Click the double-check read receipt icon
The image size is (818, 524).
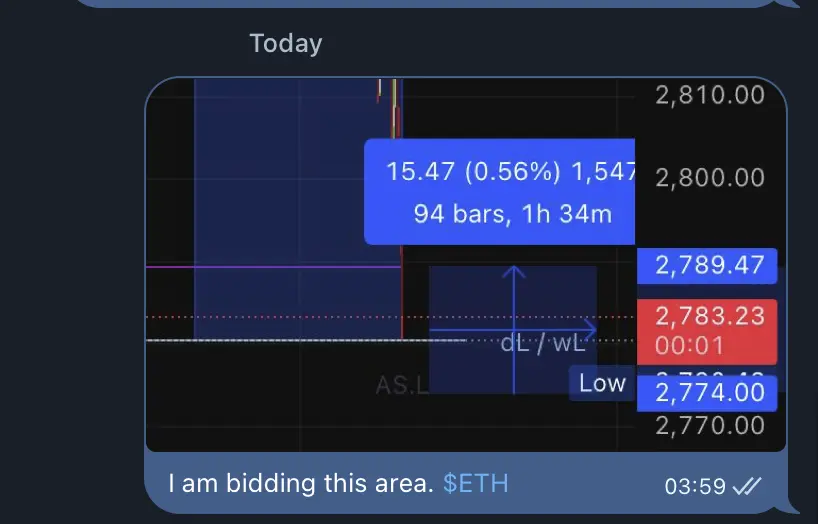[x=747, y=486]
